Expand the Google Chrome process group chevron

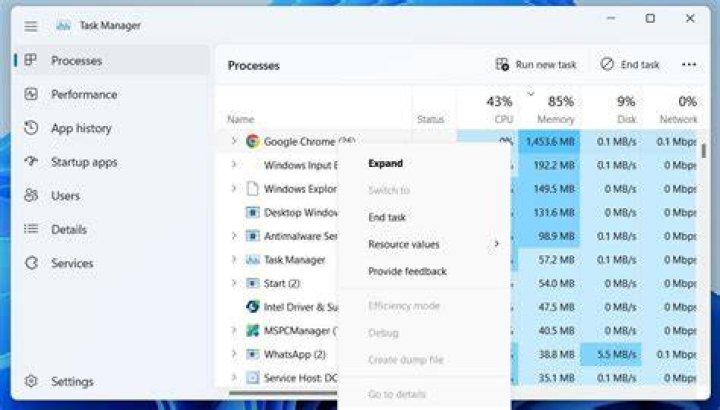tap(234, 141)
